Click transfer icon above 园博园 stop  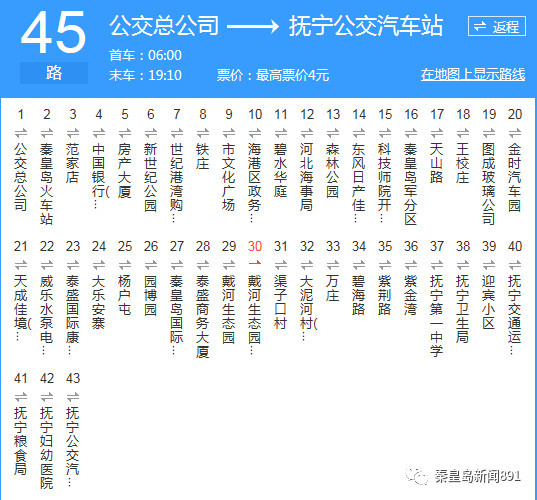[151, 265]
